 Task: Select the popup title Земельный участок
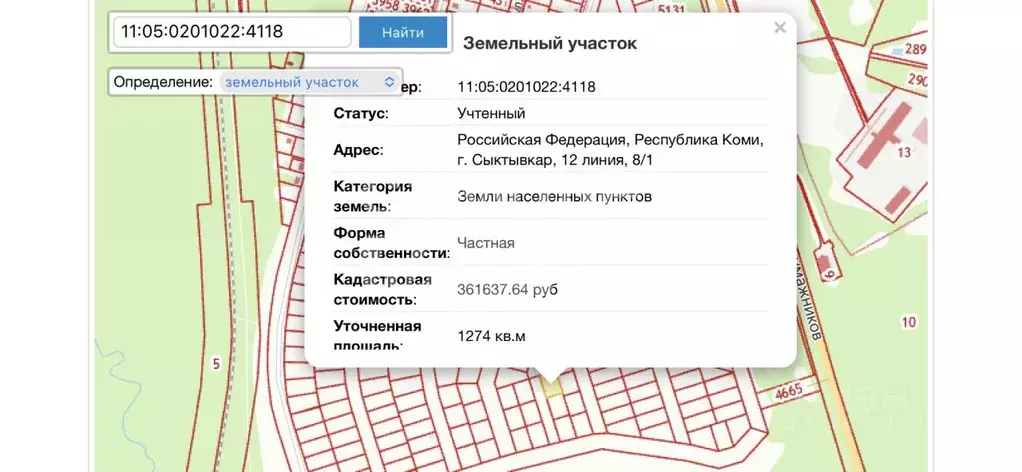click(549, 44)
